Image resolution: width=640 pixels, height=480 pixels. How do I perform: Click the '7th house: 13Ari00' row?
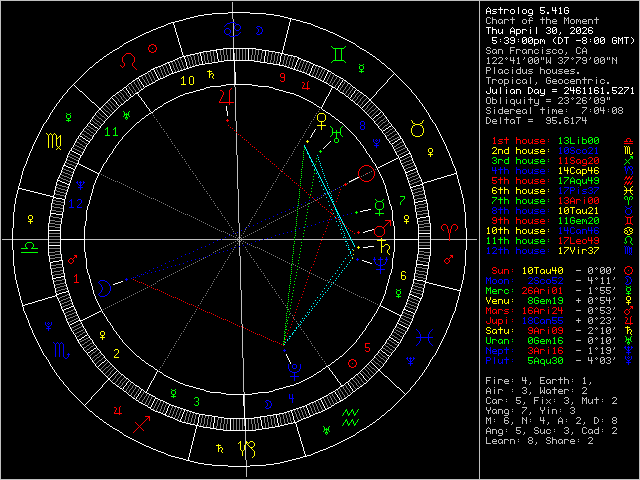545,201
